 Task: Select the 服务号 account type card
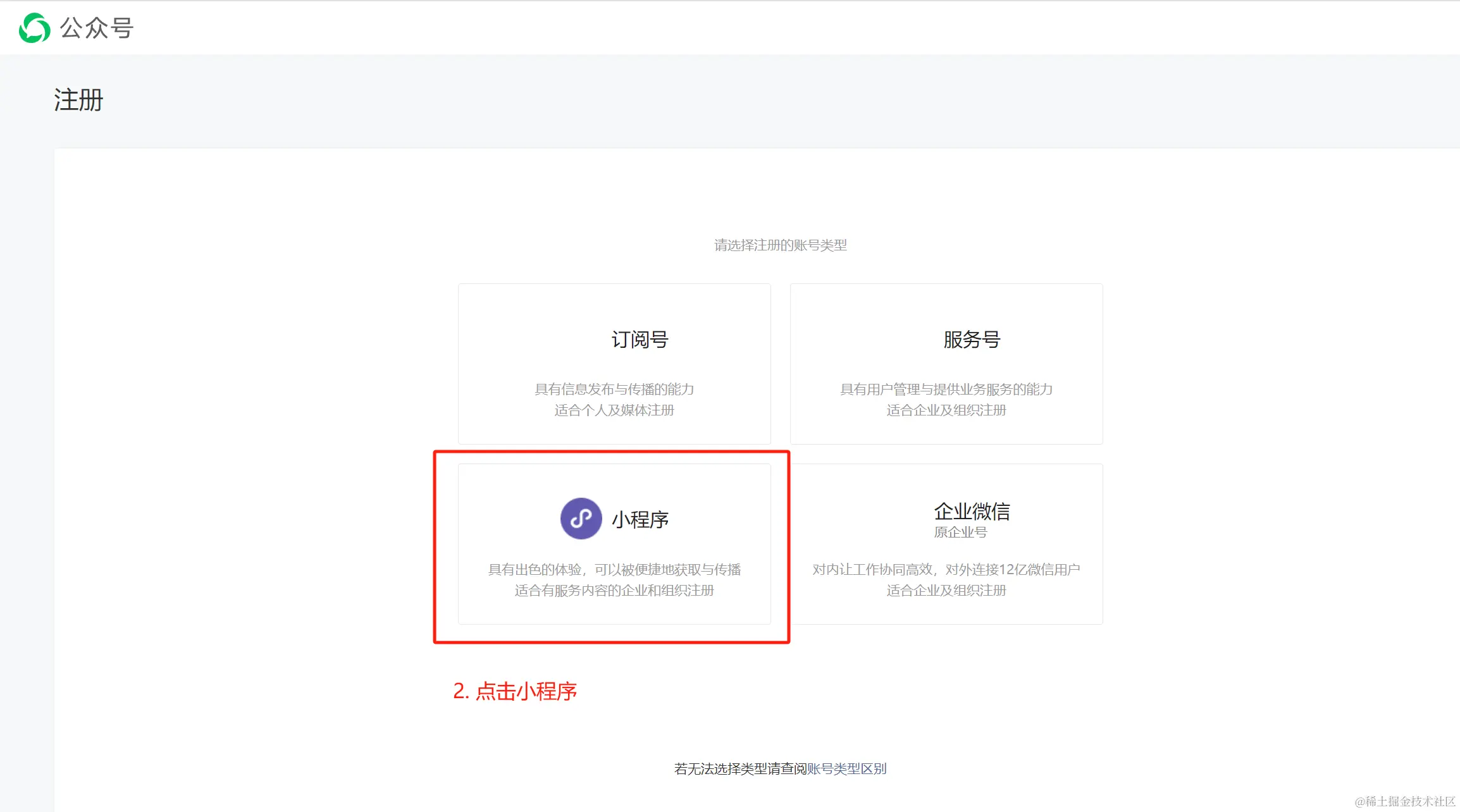[946, 364]
